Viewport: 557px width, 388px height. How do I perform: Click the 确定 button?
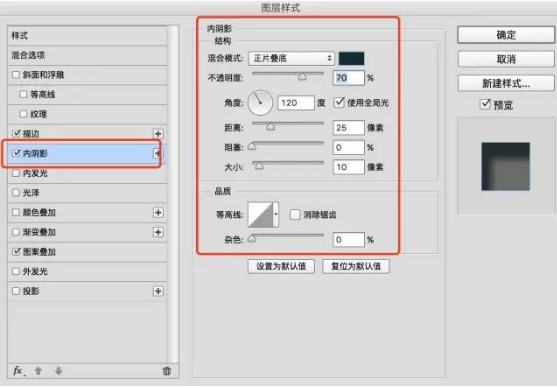pyautogui.click(x=506, y=35)
